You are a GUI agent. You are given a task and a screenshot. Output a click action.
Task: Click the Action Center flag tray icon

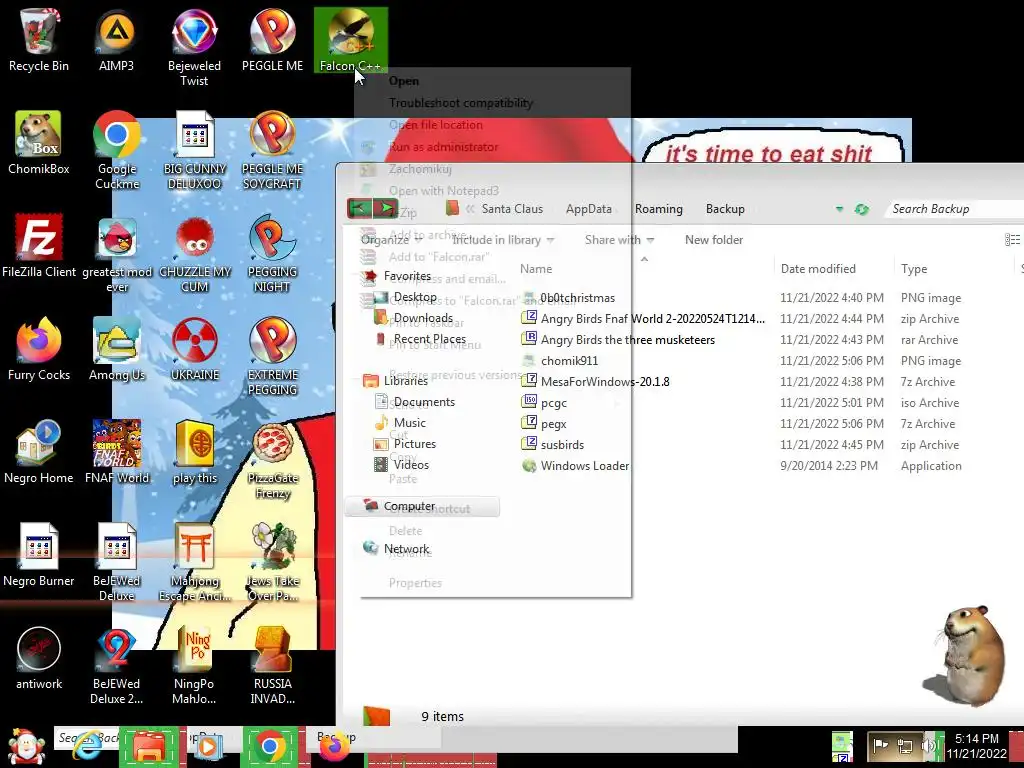880,745
